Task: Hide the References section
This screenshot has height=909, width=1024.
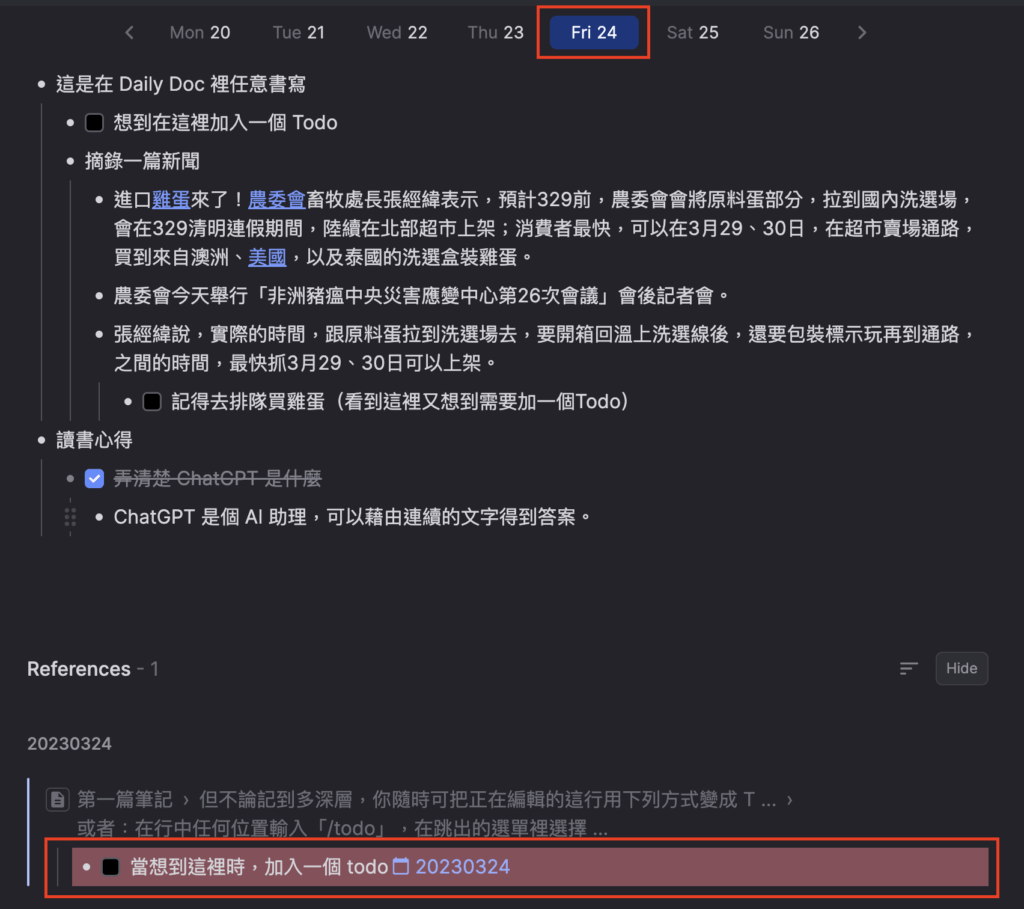Action: pyautogui.click(x=961, y=668)
